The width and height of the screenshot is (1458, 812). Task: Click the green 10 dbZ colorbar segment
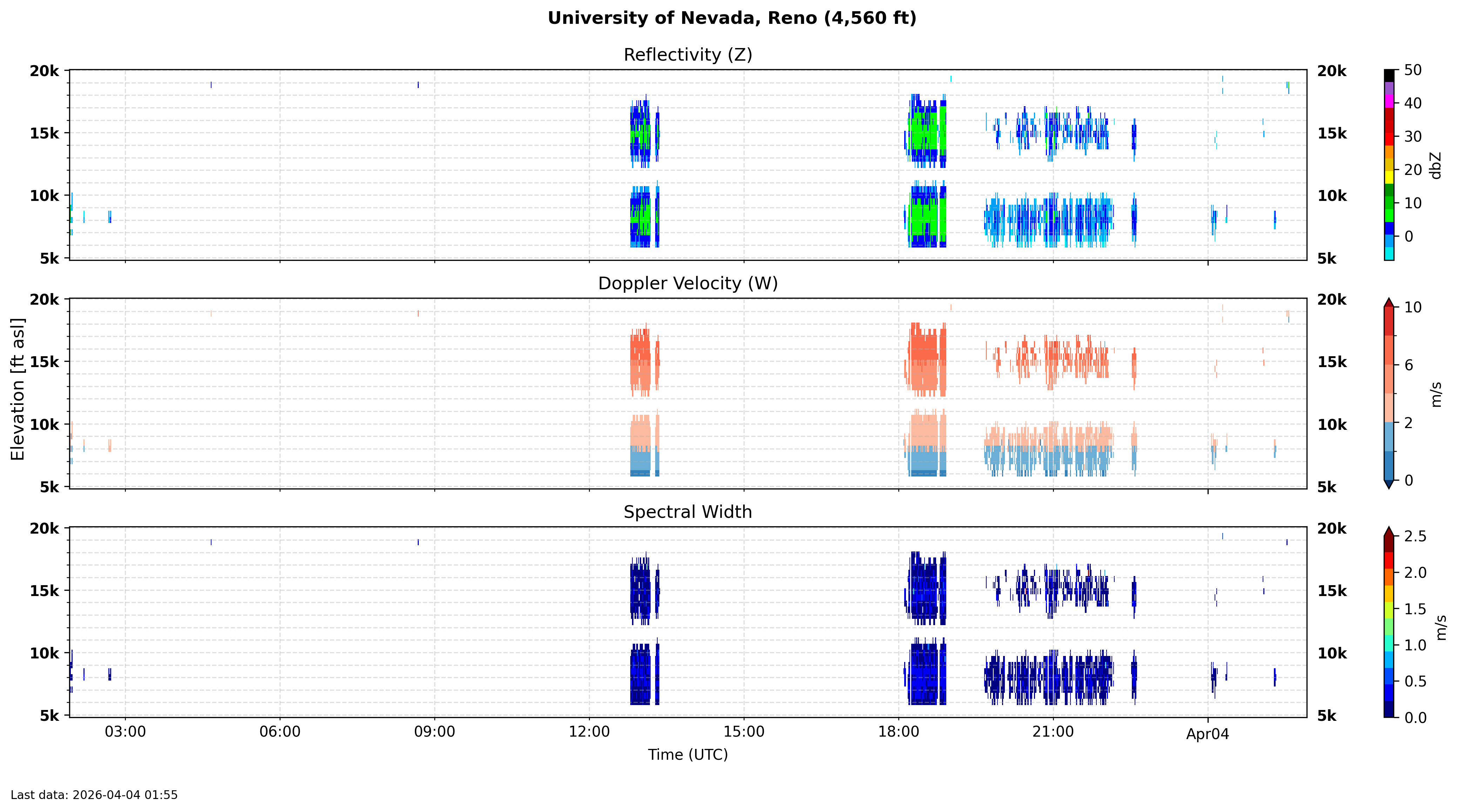point(1389,203)
